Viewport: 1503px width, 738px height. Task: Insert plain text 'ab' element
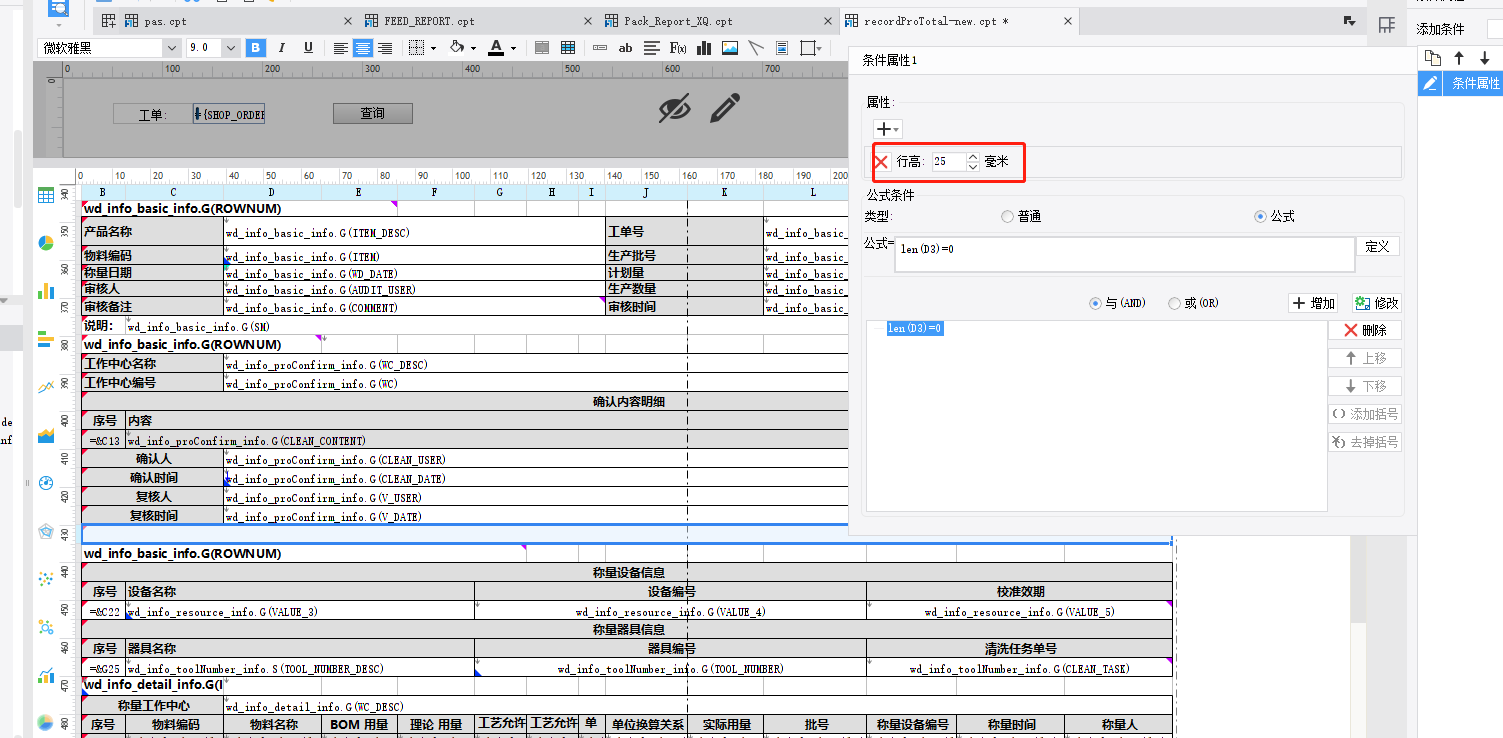(626, 48)
